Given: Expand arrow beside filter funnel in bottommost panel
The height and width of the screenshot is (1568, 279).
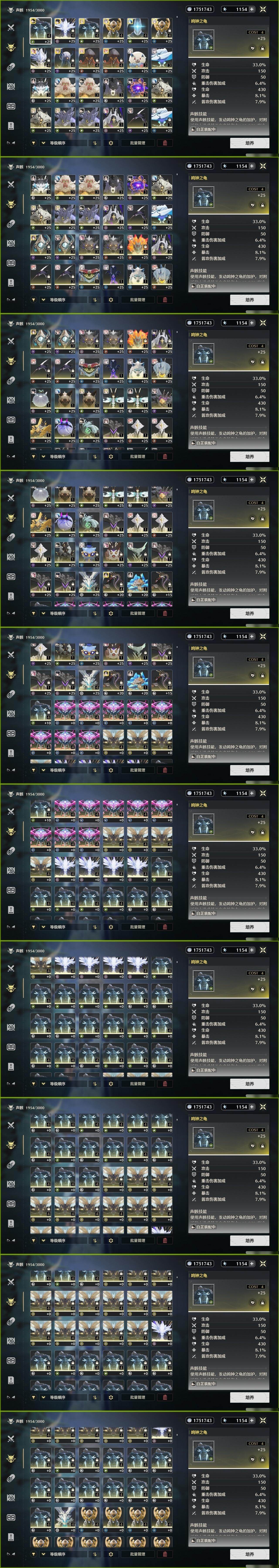Looking at the screenshot, I should [x=43, y=1554].
